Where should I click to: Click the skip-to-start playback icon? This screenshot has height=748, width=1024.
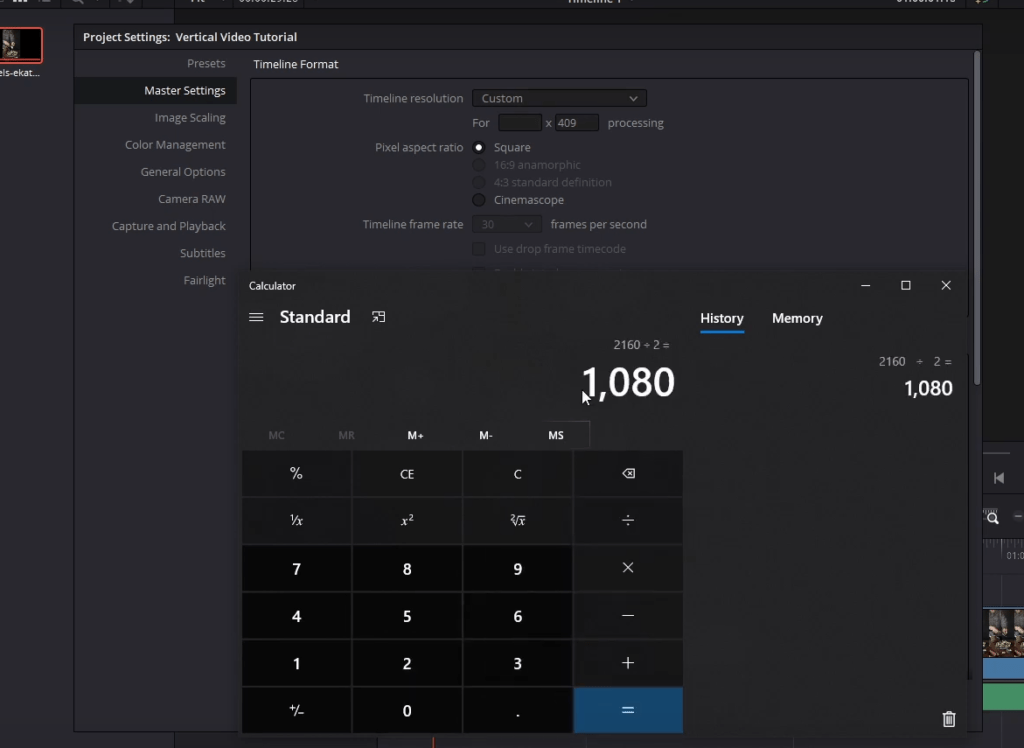click(999, 478)
